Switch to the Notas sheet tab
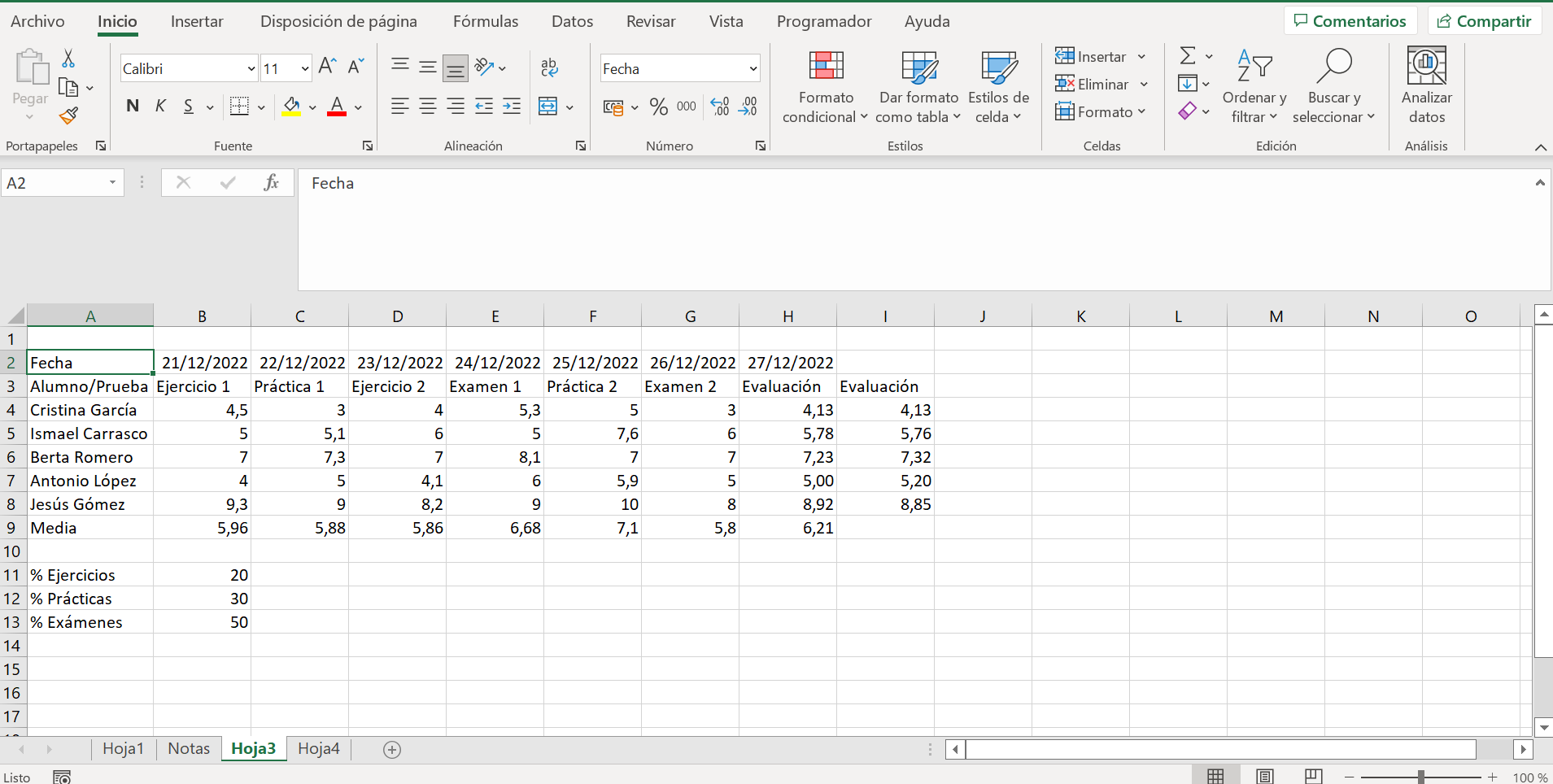The image size is (1553, 784). click(189, 748)
